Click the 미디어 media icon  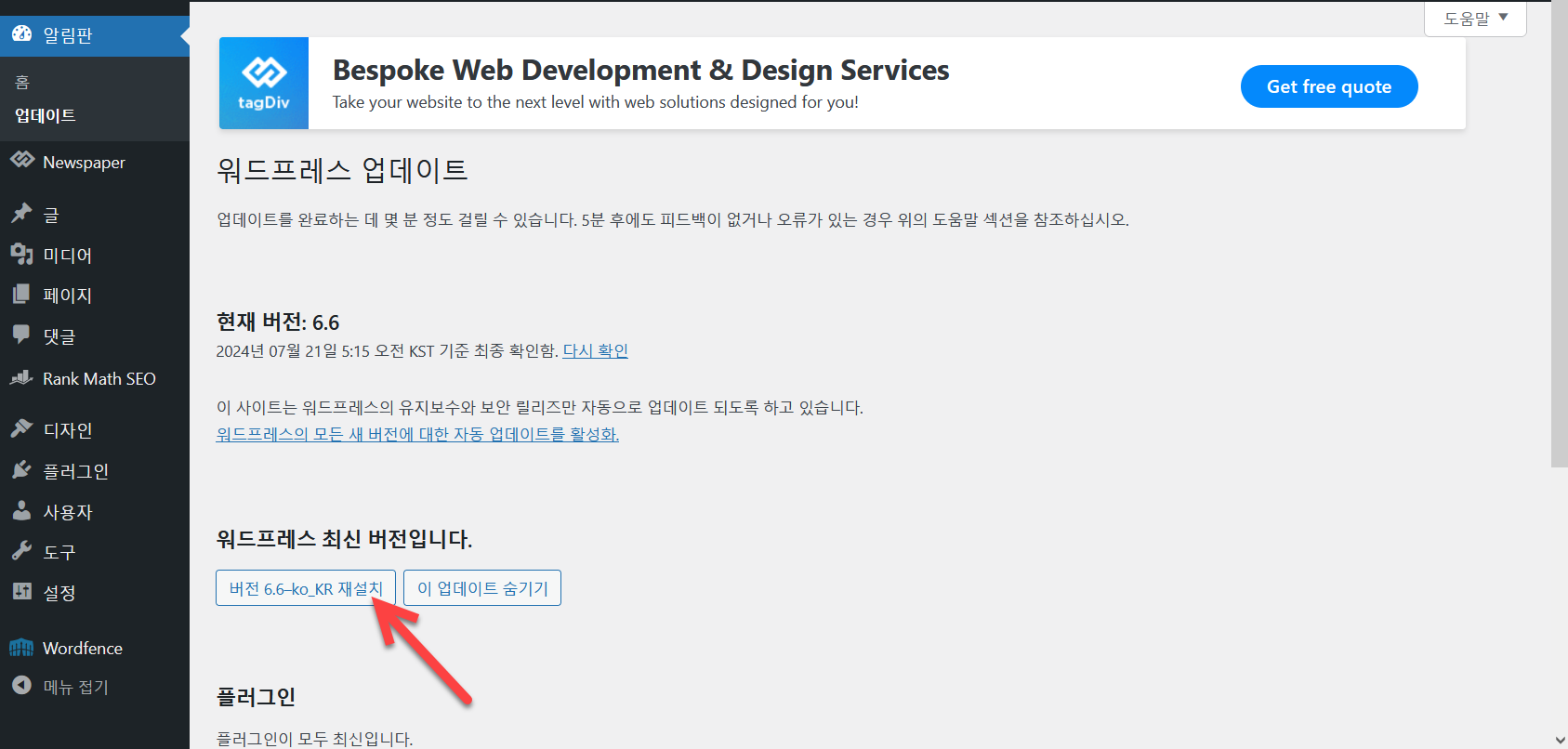[x=21, y=255]
